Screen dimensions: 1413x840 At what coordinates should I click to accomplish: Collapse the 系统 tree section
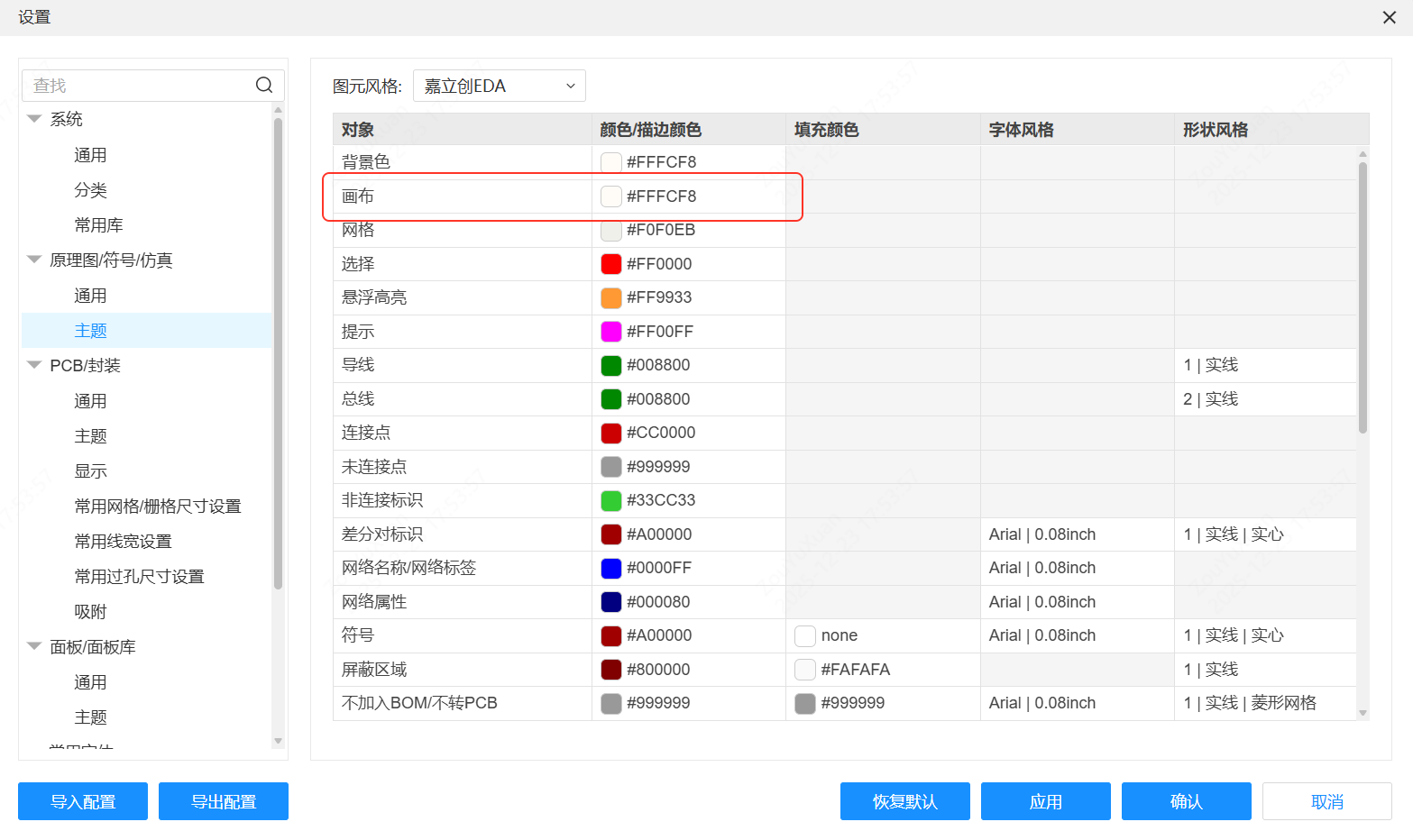[x=34, y=118]
